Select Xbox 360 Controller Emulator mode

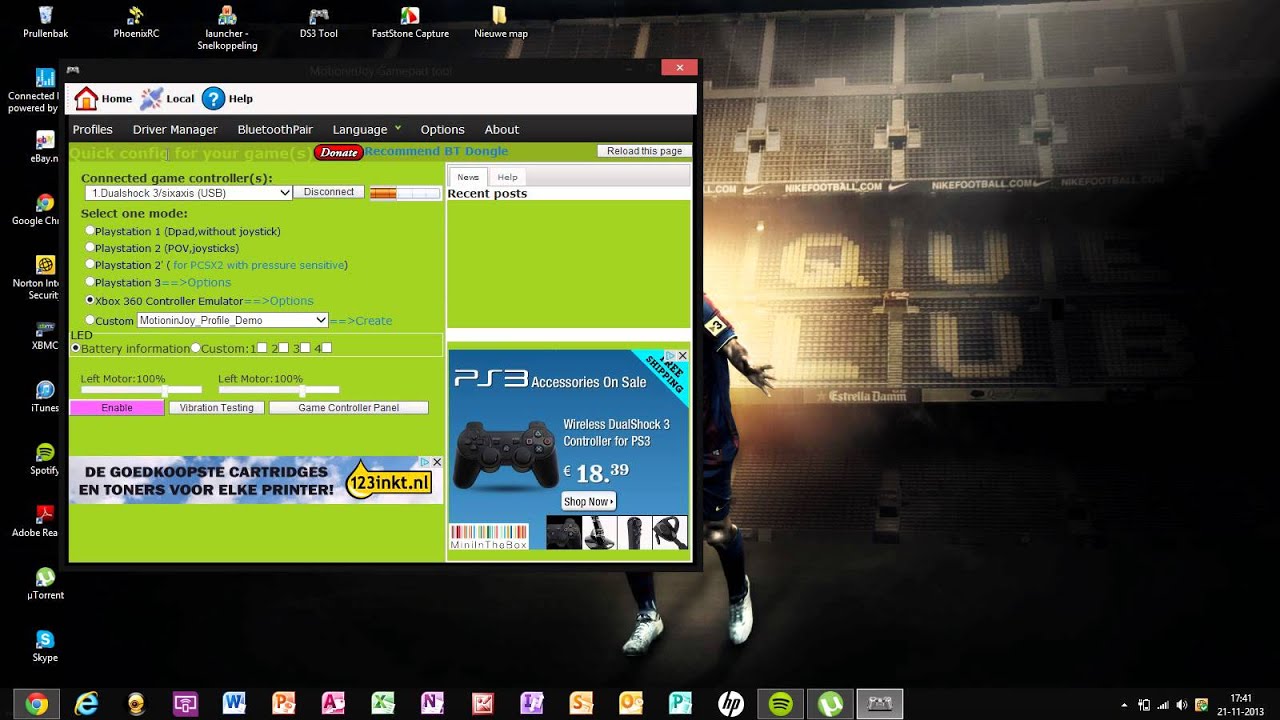(90, 300)
